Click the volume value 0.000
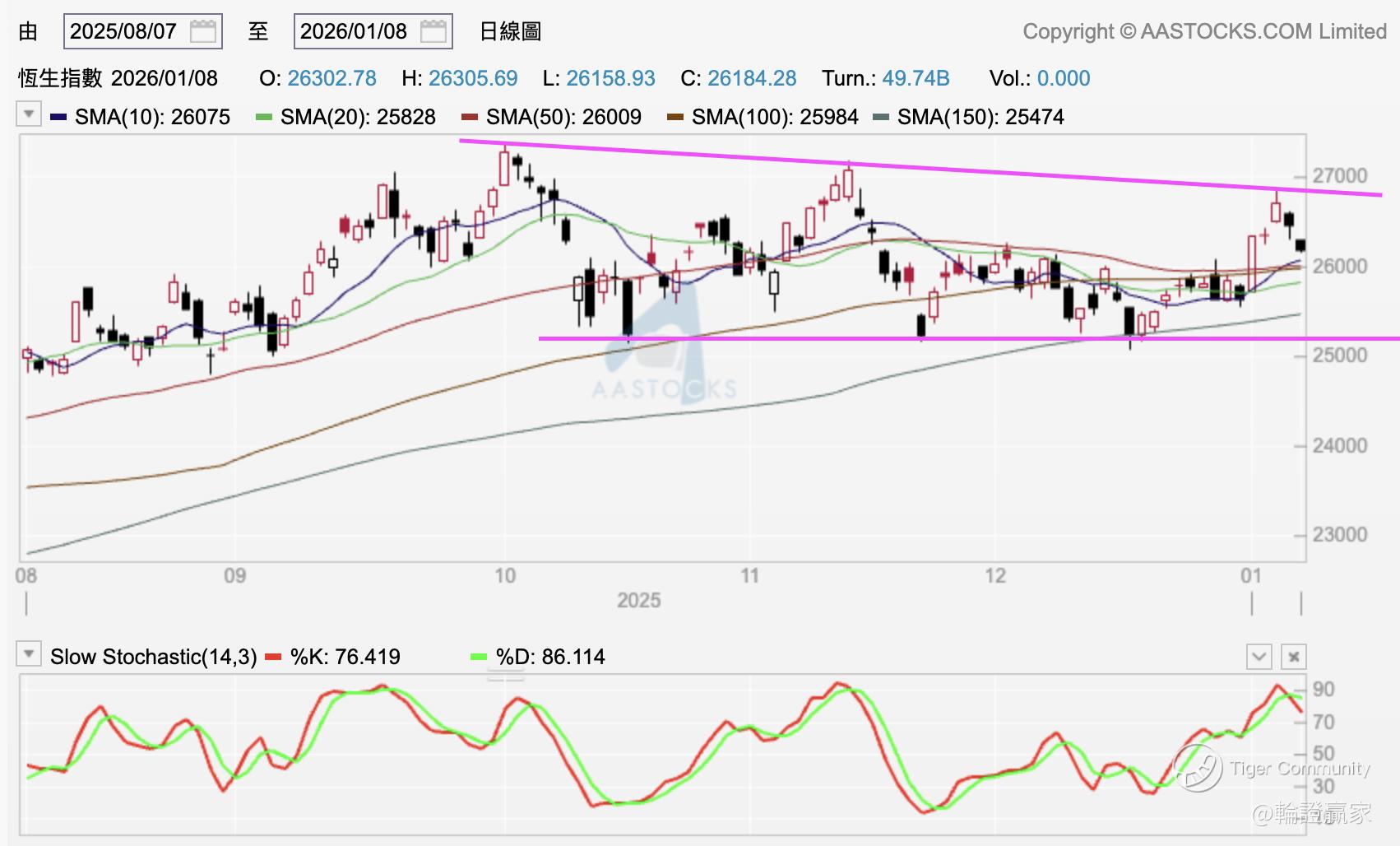Image resolution: width=1400 pixels, height=846 pixels. tap(1064, 78)
